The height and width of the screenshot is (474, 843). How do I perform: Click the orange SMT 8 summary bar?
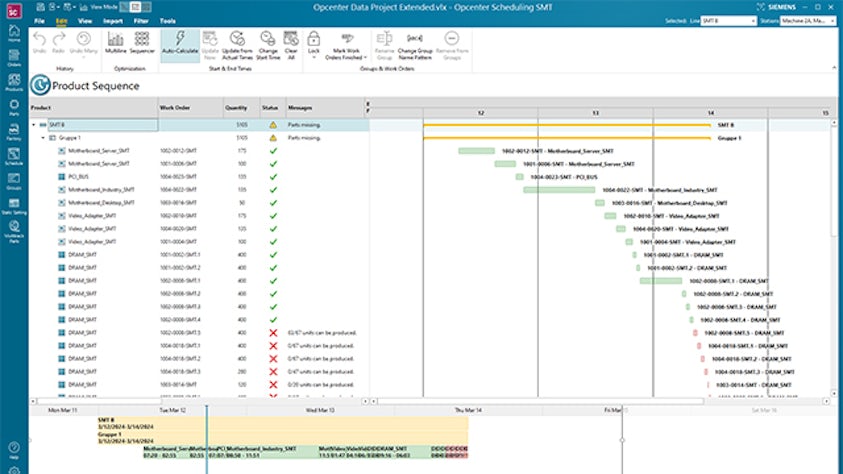(x=567, y=125)
